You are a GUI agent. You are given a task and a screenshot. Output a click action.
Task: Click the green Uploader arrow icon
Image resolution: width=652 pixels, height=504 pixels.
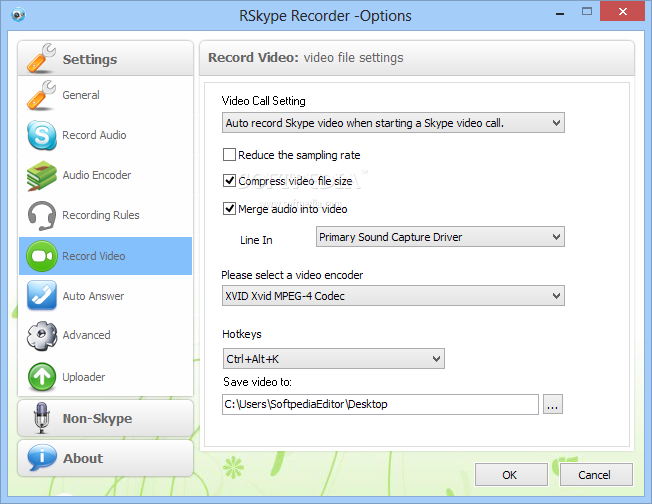pyautogui.click(x=42, y=377)
